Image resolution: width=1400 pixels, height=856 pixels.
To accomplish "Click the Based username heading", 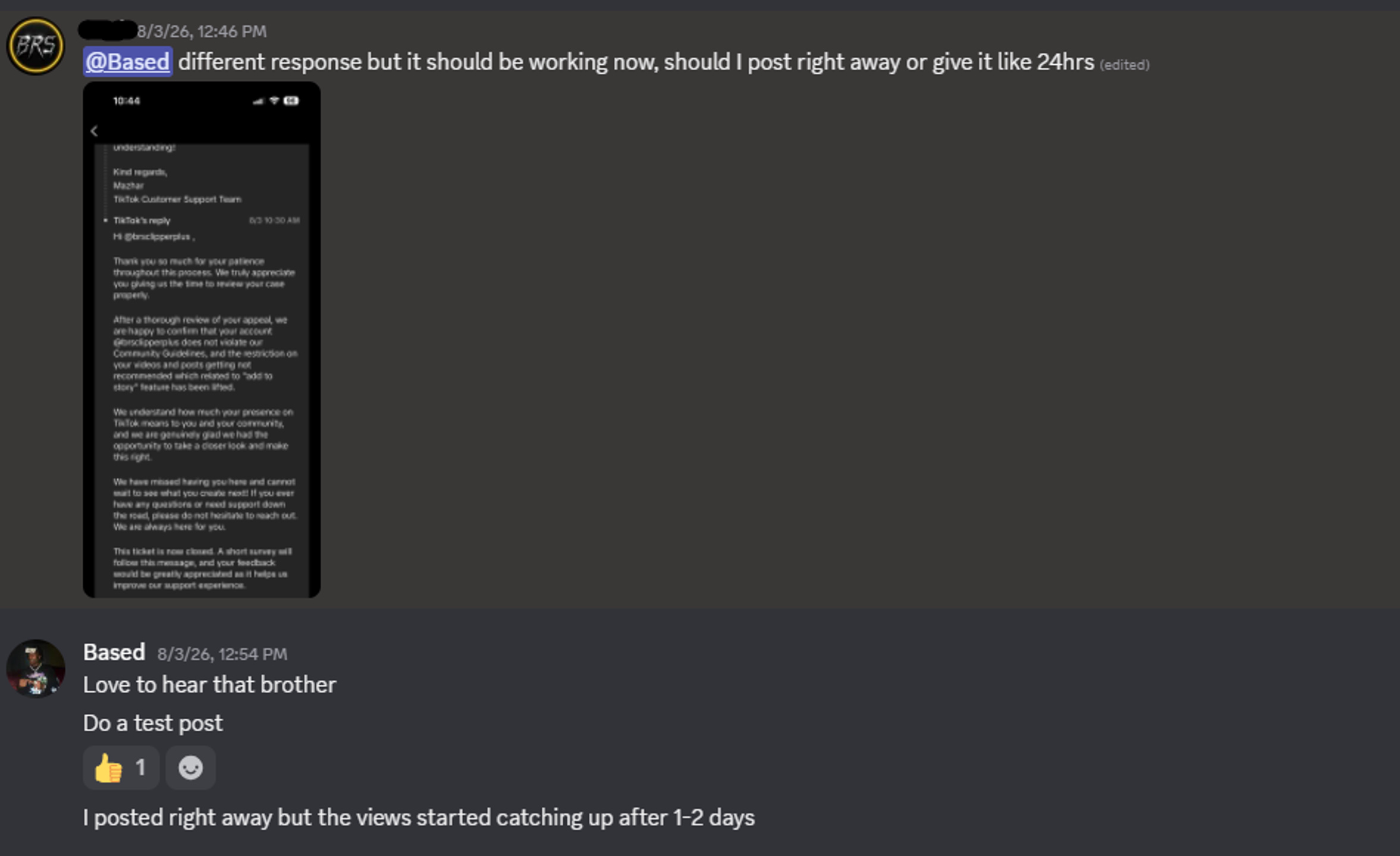I will (x=114, y=652).
